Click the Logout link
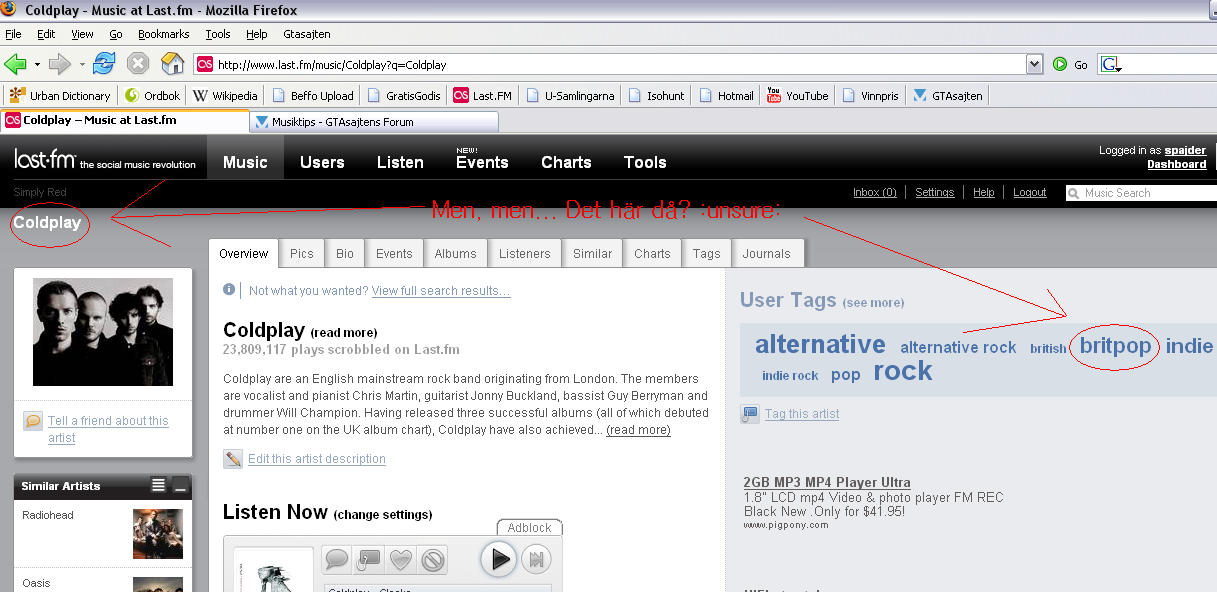This screenshot has height=592, width=1217. 1030,193
